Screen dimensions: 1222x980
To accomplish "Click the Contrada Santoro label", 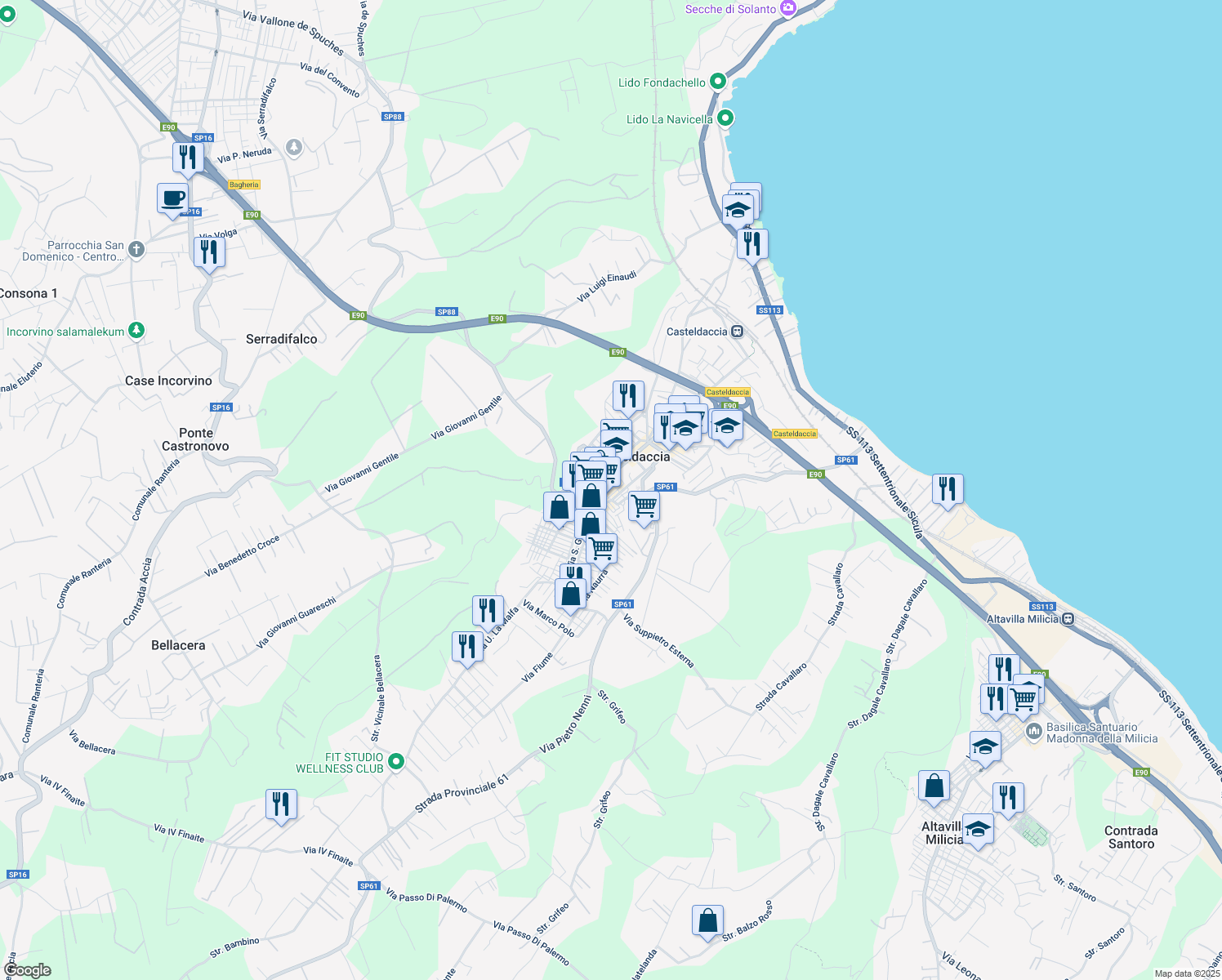I will click(x=1131, y=837).
